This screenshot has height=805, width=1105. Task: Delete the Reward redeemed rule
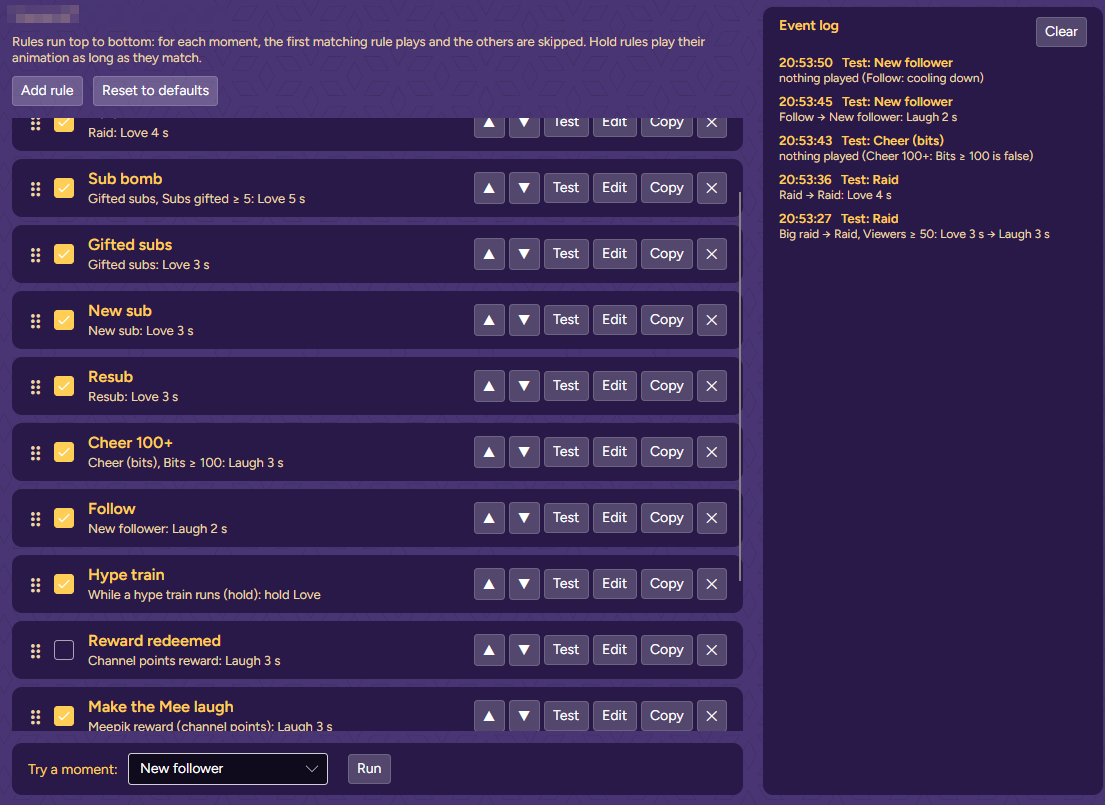(712, 650)
